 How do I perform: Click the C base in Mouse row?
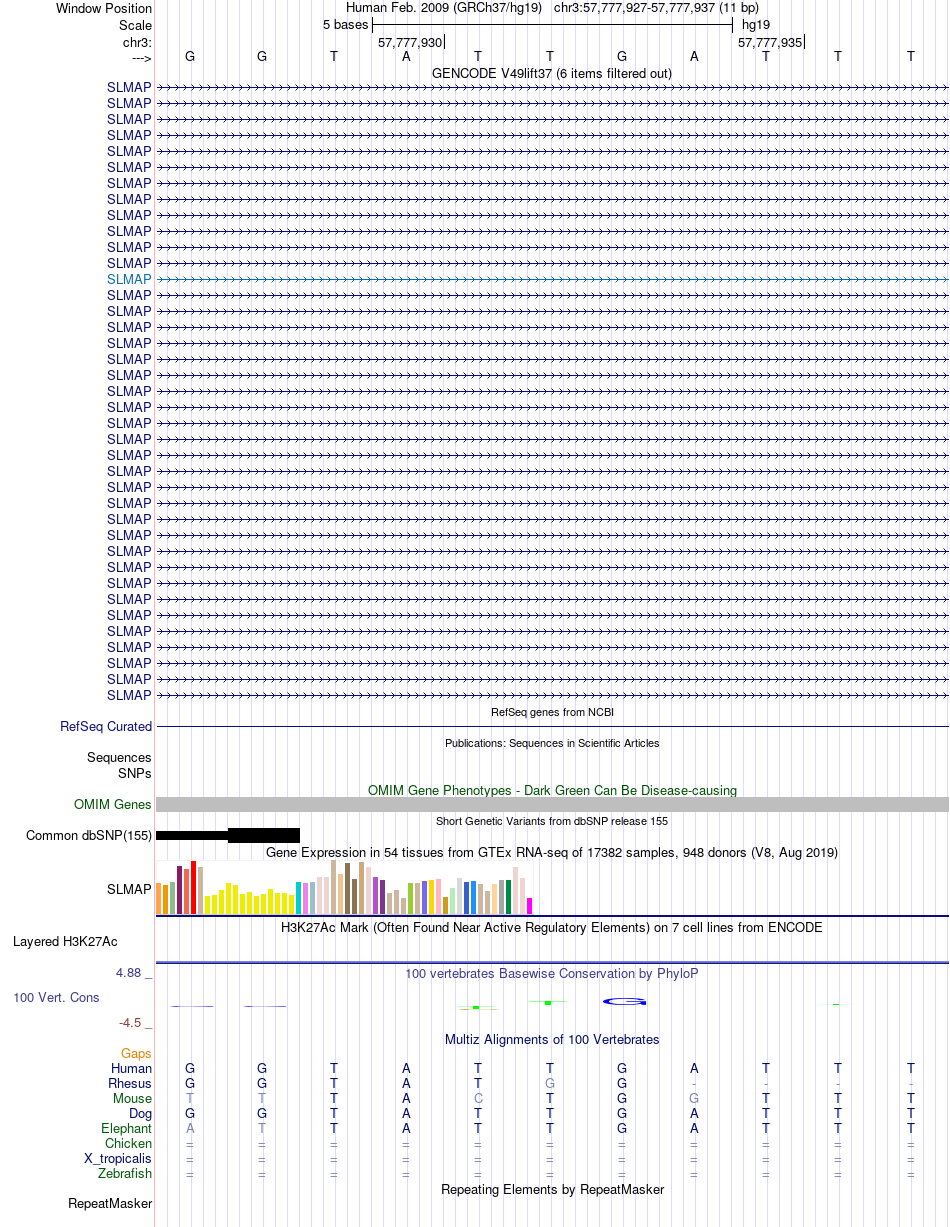click(x=478, y=1098)
